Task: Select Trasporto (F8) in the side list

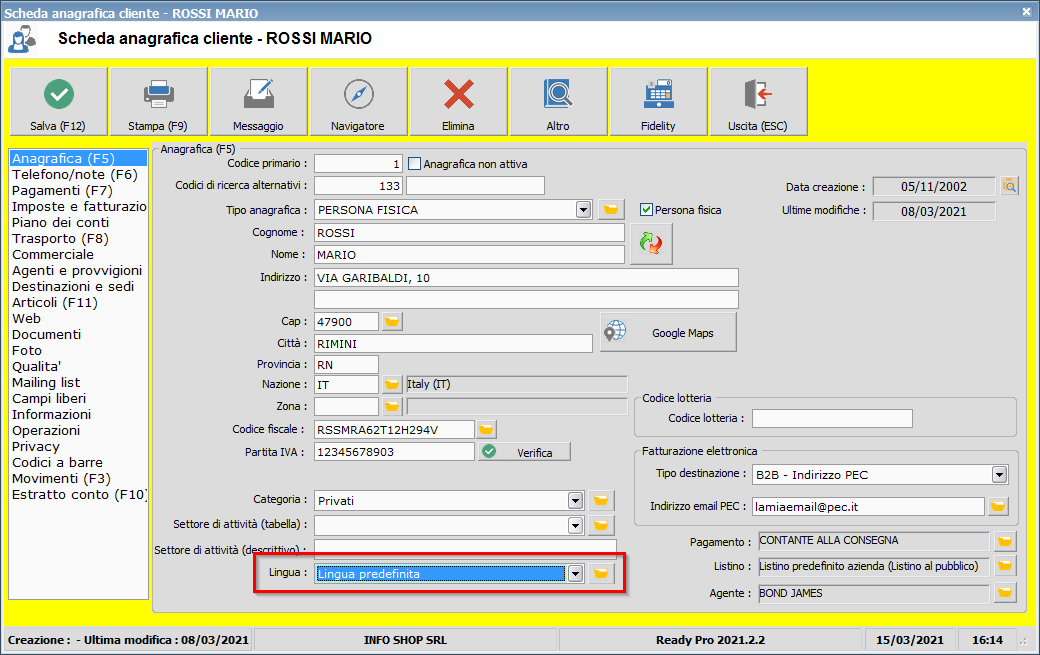Action: [x=60, y=238]
